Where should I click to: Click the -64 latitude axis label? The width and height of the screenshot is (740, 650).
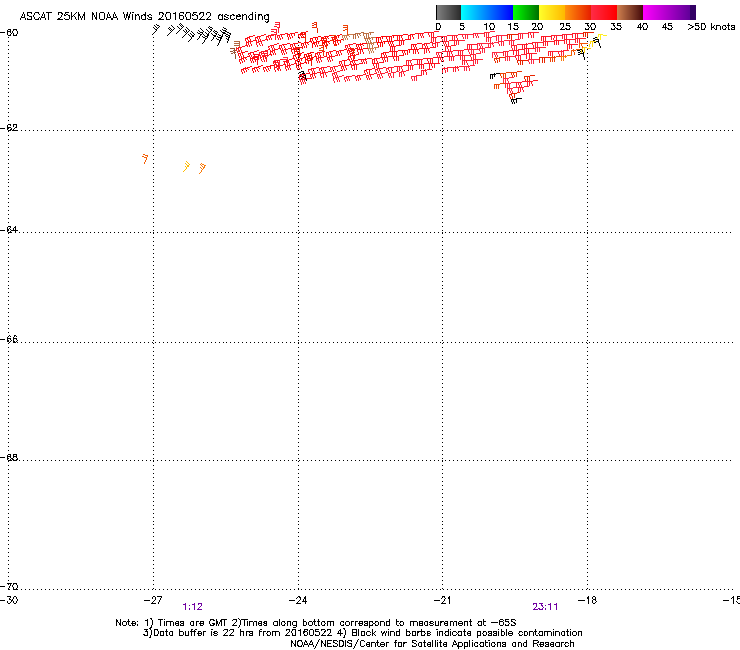pos(9,230)
